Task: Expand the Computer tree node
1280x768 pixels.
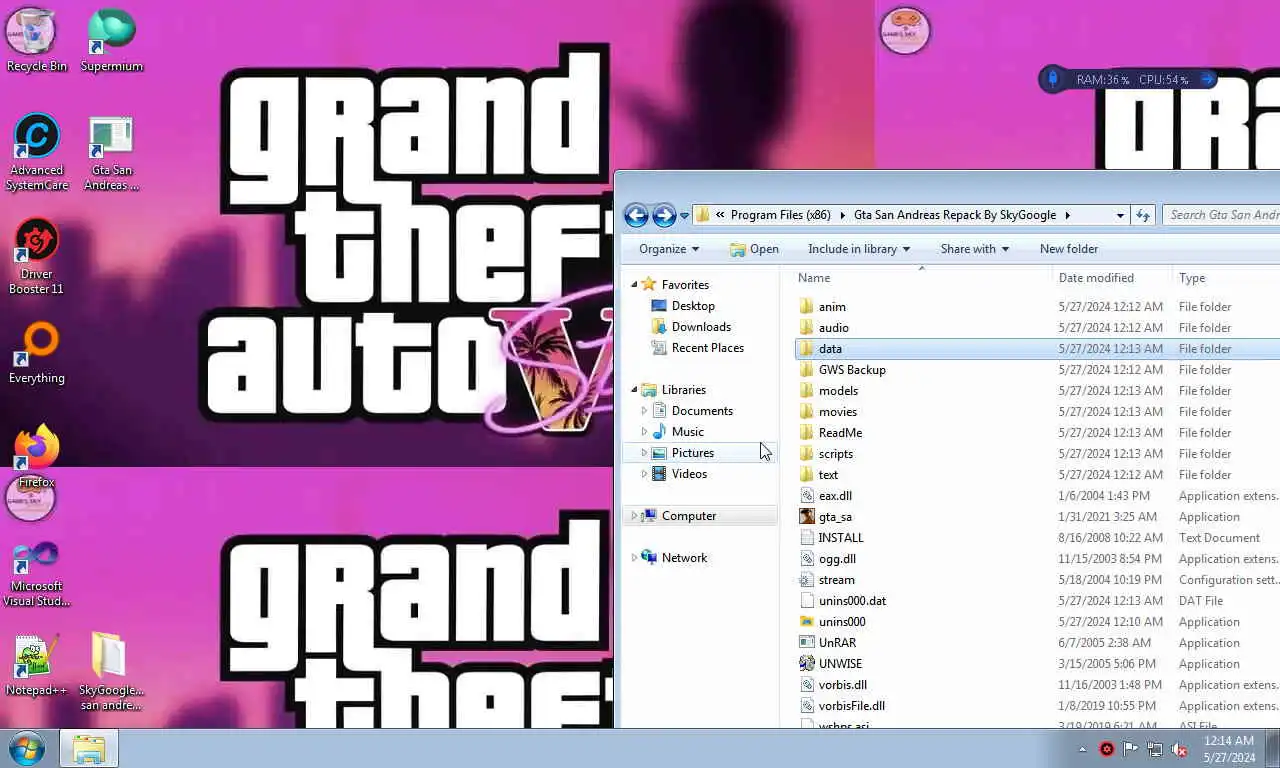Action: tap(634, 516)
